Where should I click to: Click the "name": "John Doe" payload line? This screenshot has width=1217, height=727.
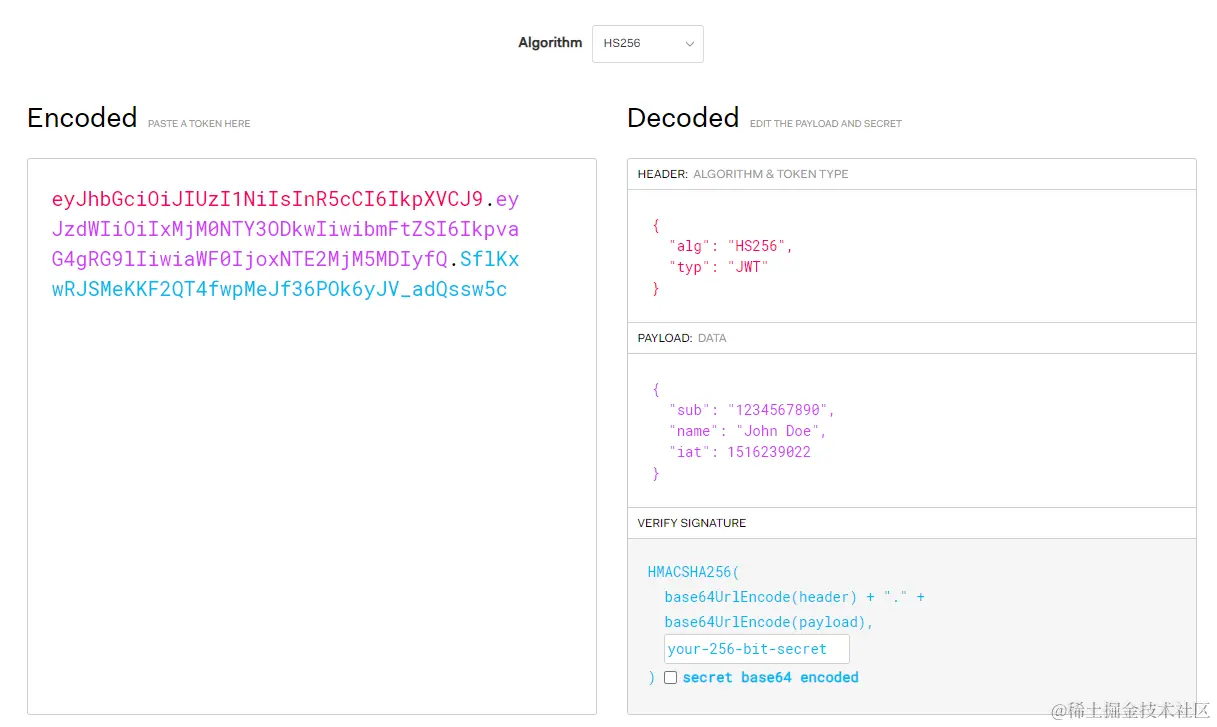tap(747, 431)
